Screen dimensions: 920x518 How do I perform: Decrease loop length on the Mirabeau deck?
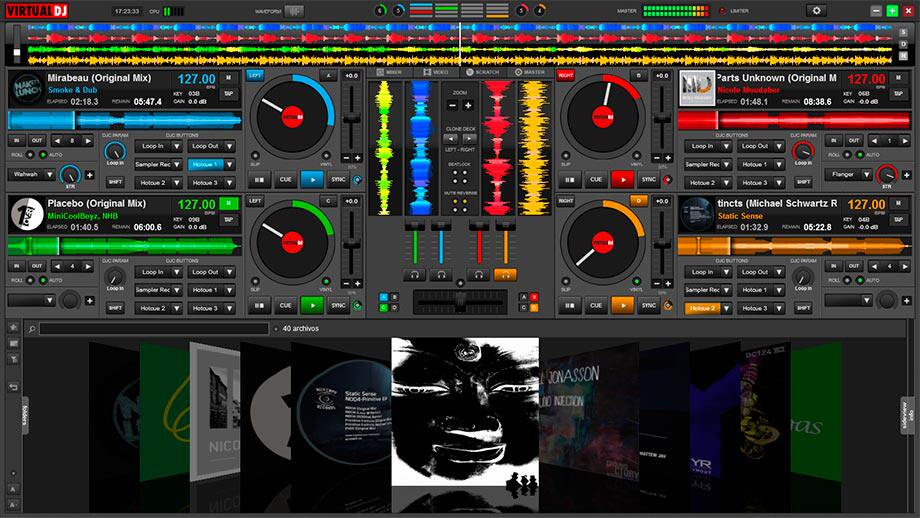(57, 141)
